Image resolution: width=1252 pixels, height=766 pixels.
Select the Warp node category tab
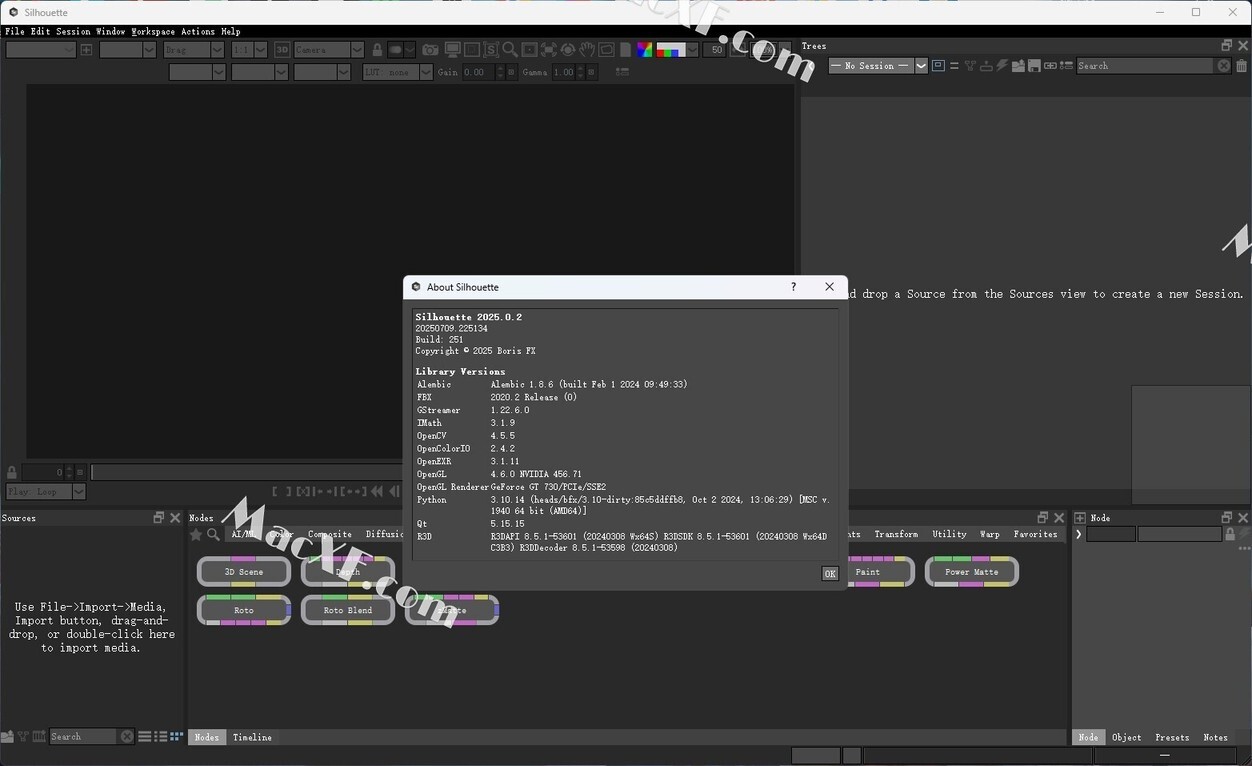click(989, 535)
